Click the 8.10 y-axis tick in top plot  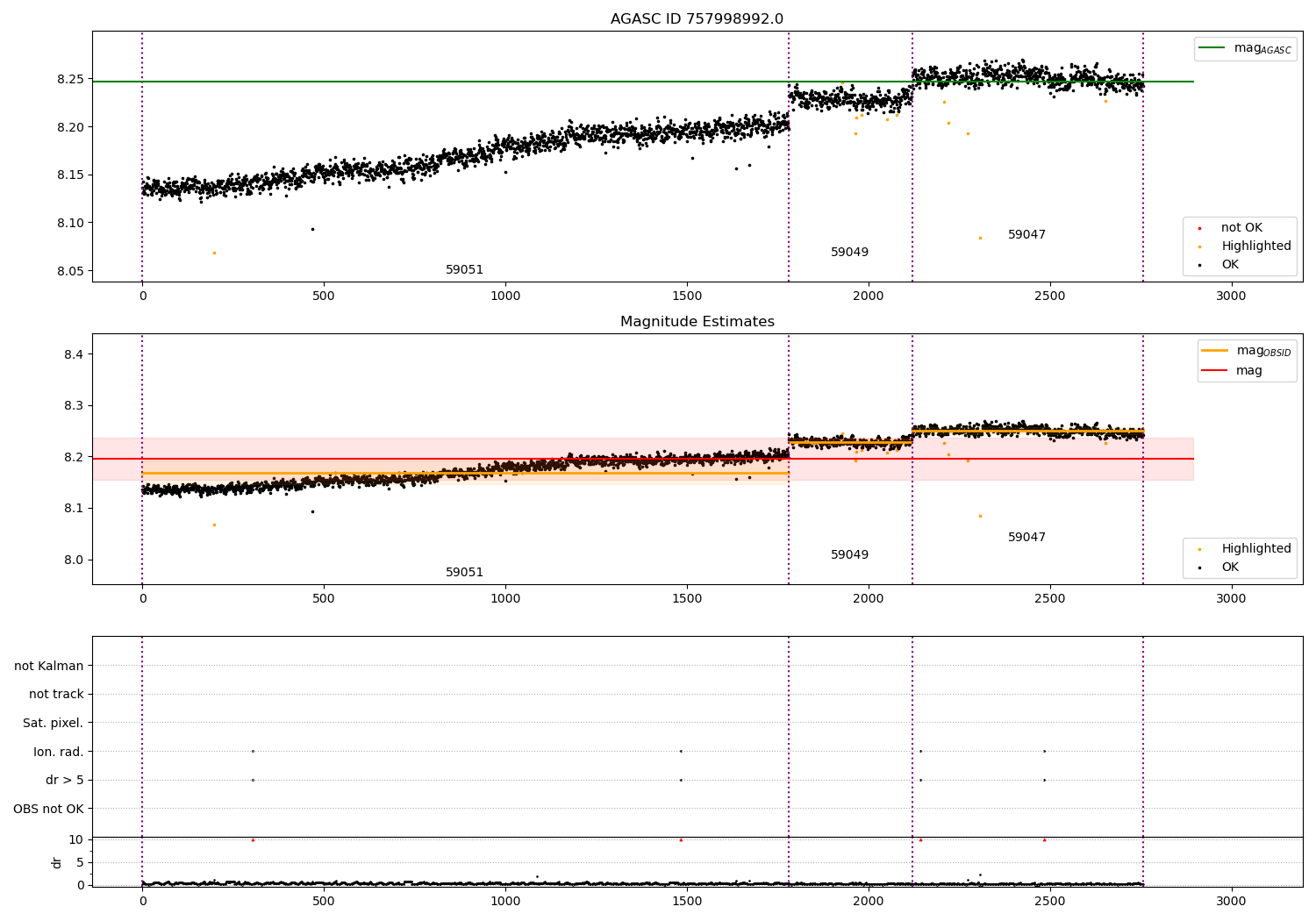(x=70, y=224)
